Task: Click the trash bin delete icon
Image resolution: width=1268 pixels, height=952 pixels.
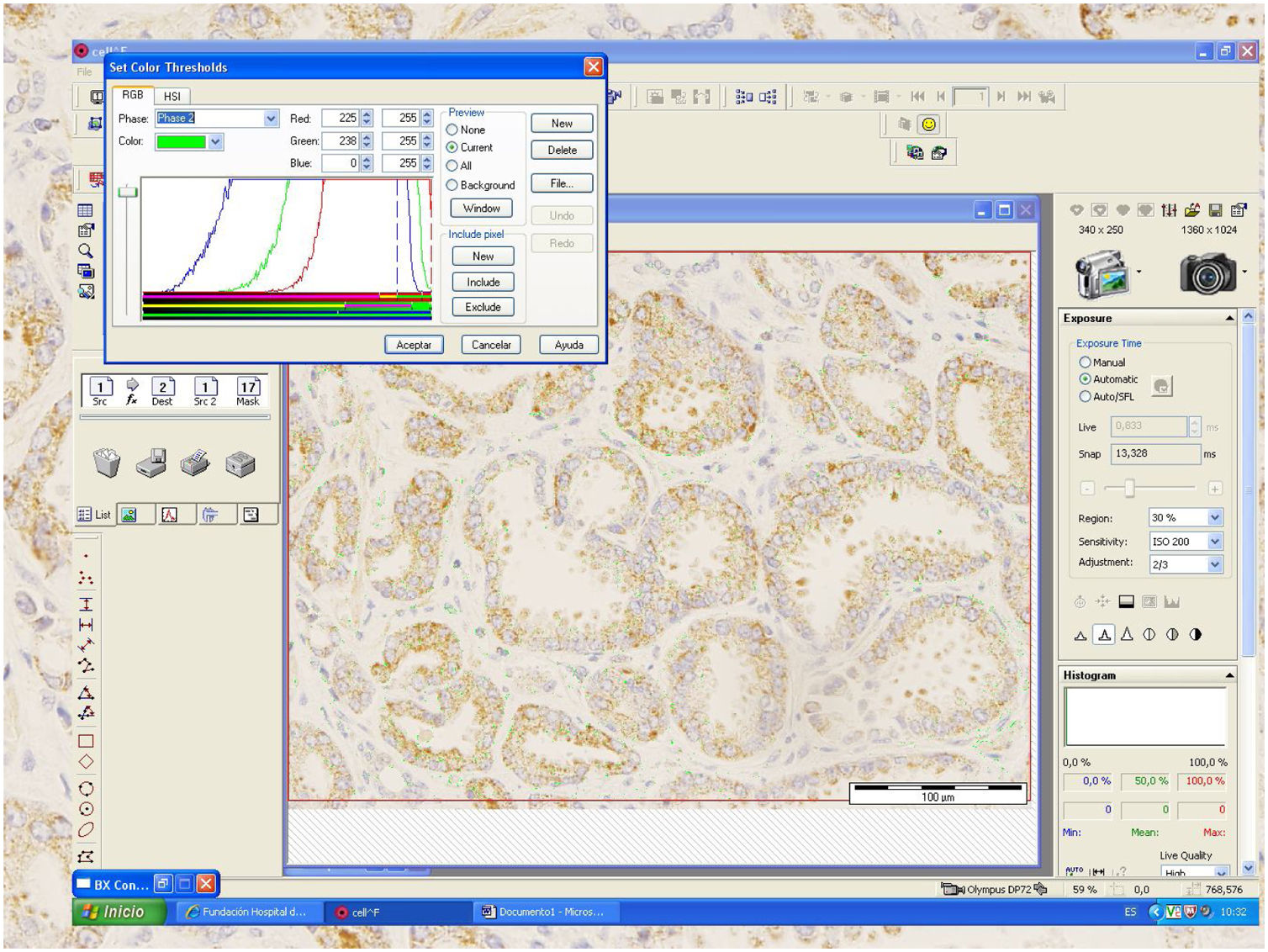Action: (x=107, y=463)
